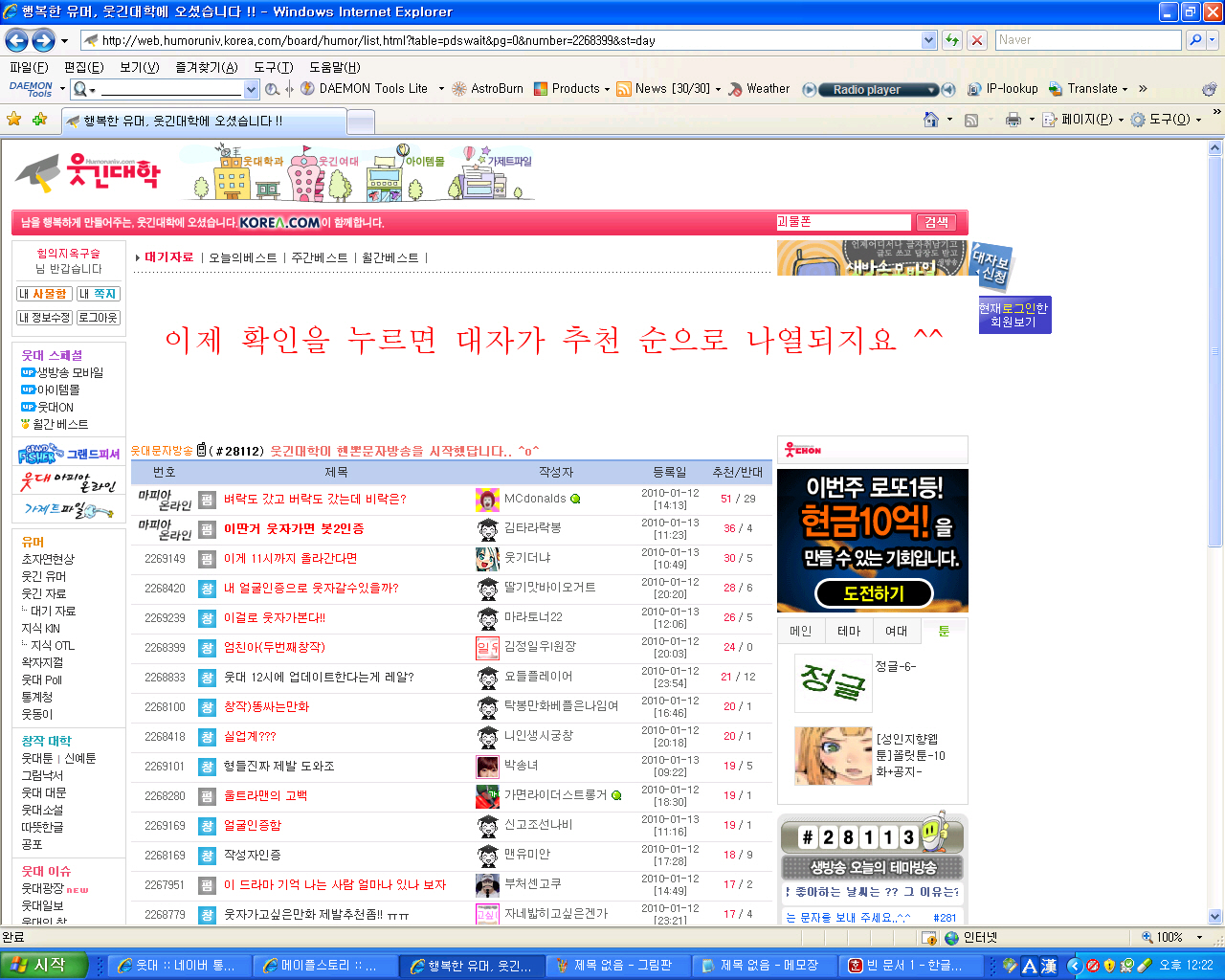Toggle the Korean/English IME A indicator
Image resolution: width=1225 pixels, height=980 pixels.
1029,966
